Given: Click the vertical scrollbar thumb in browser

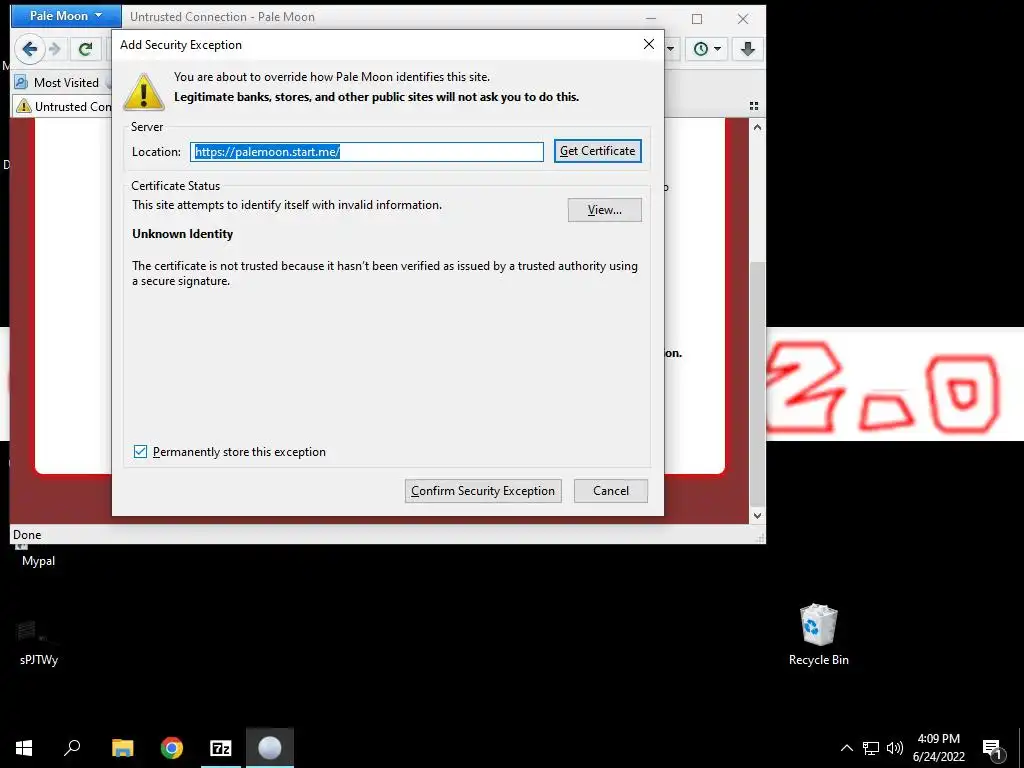Looking at the screenshot, I should pos(757,383).
